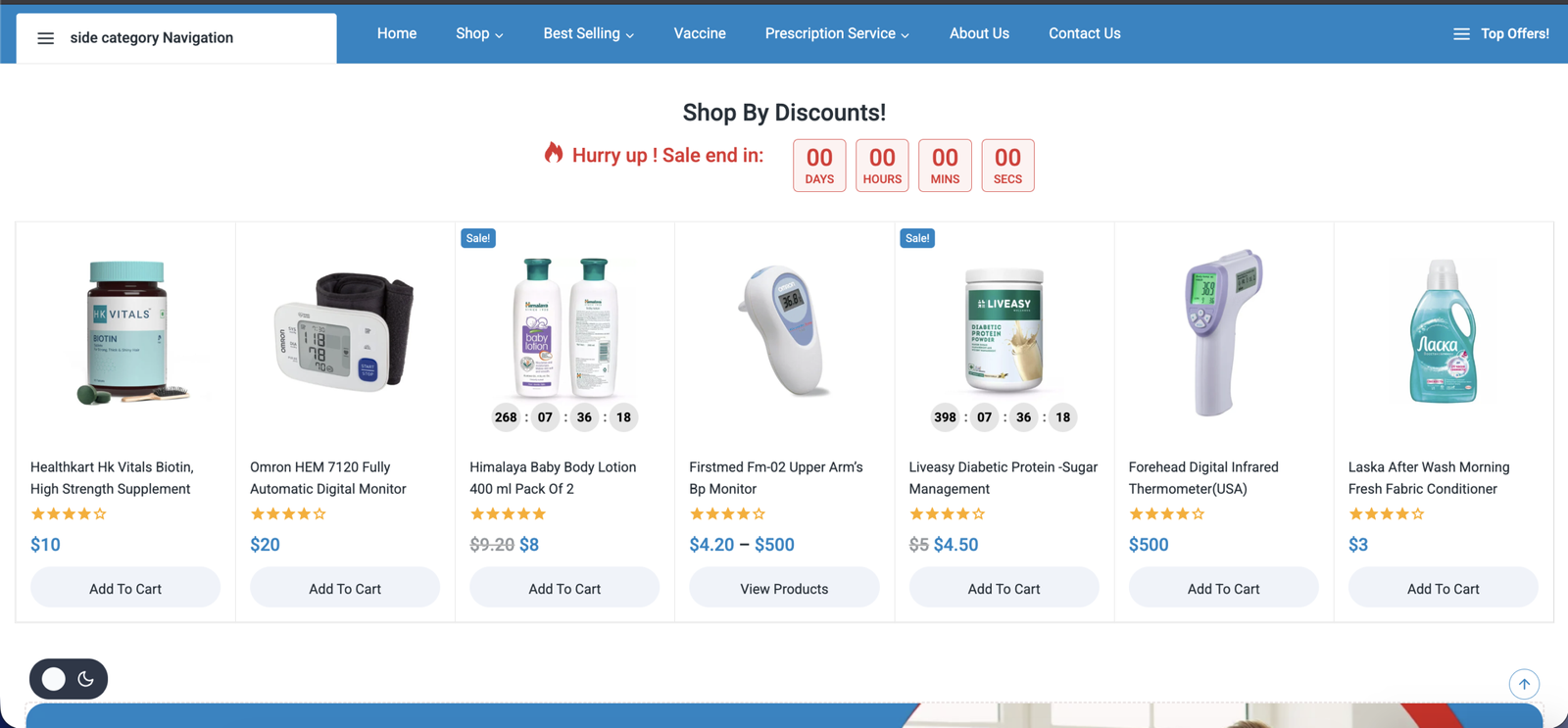This screenshot has height=728, width=1568.
Task: Expand the Best Selling dropdown
Action: coord(588,34)
